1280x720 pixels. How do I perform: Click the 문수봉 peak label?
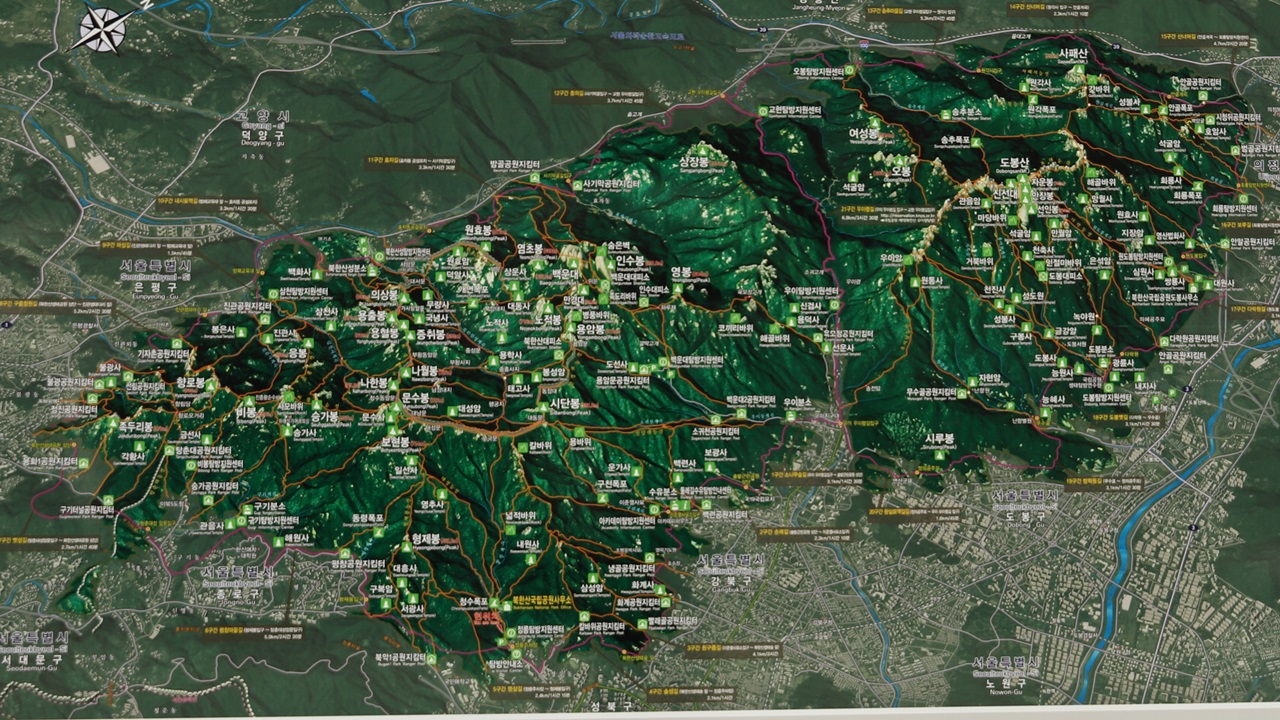[x=415, y=398]
